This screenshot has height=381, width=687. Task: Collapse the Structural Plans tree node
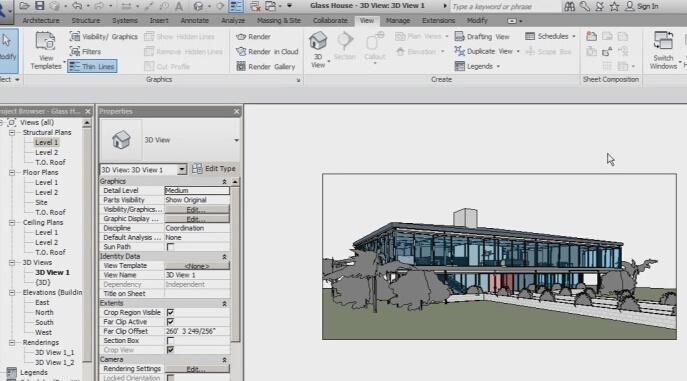coord(12,132)
